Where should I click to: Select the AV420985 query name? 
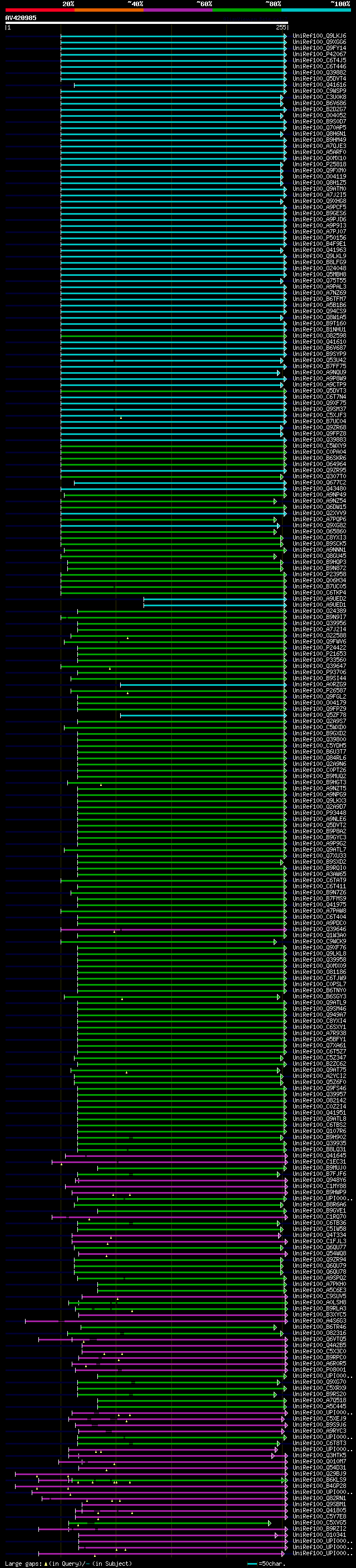click(21, 18)
